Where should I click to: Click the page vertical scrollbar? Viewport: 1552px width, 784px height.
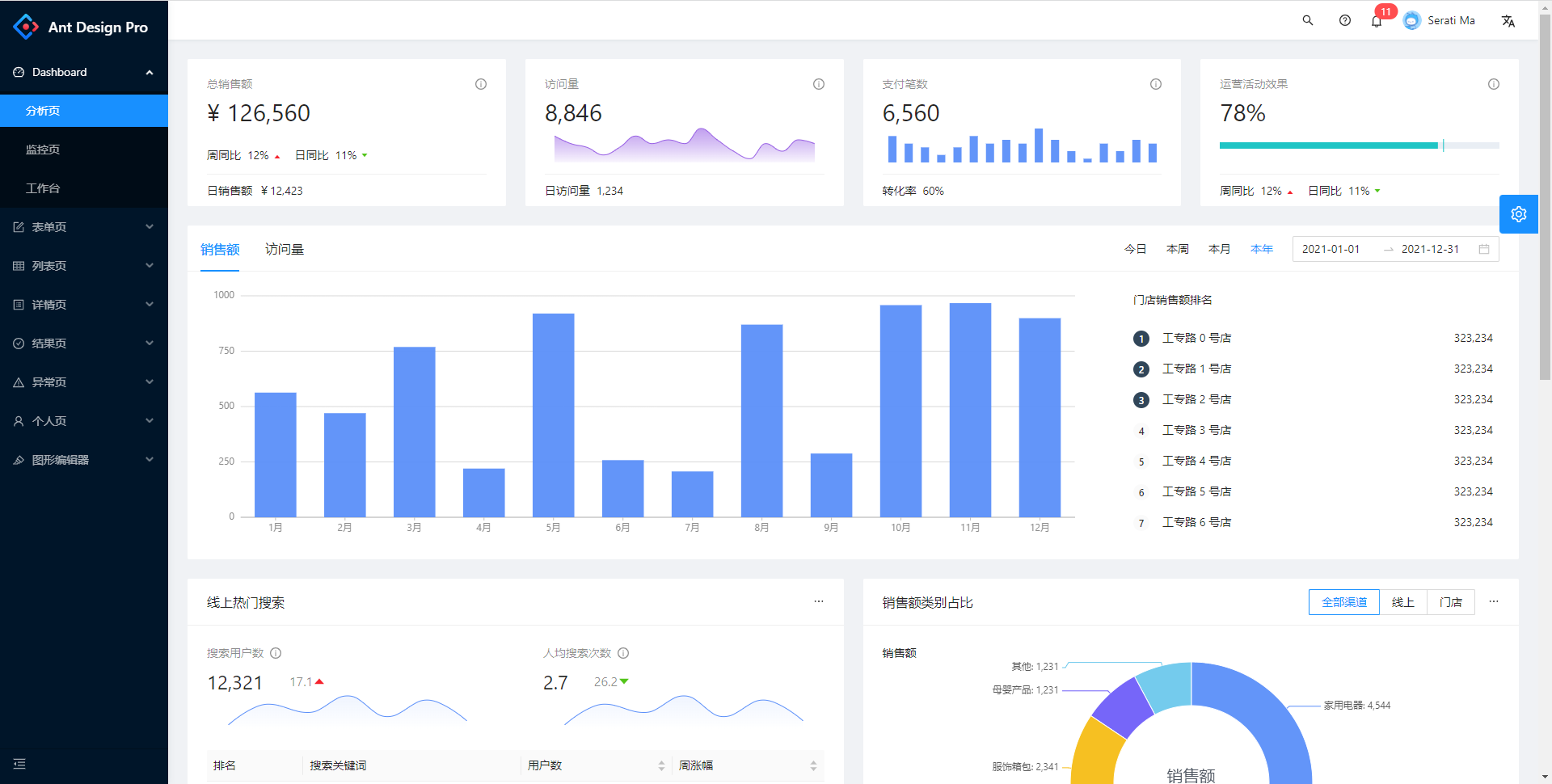1545,196
